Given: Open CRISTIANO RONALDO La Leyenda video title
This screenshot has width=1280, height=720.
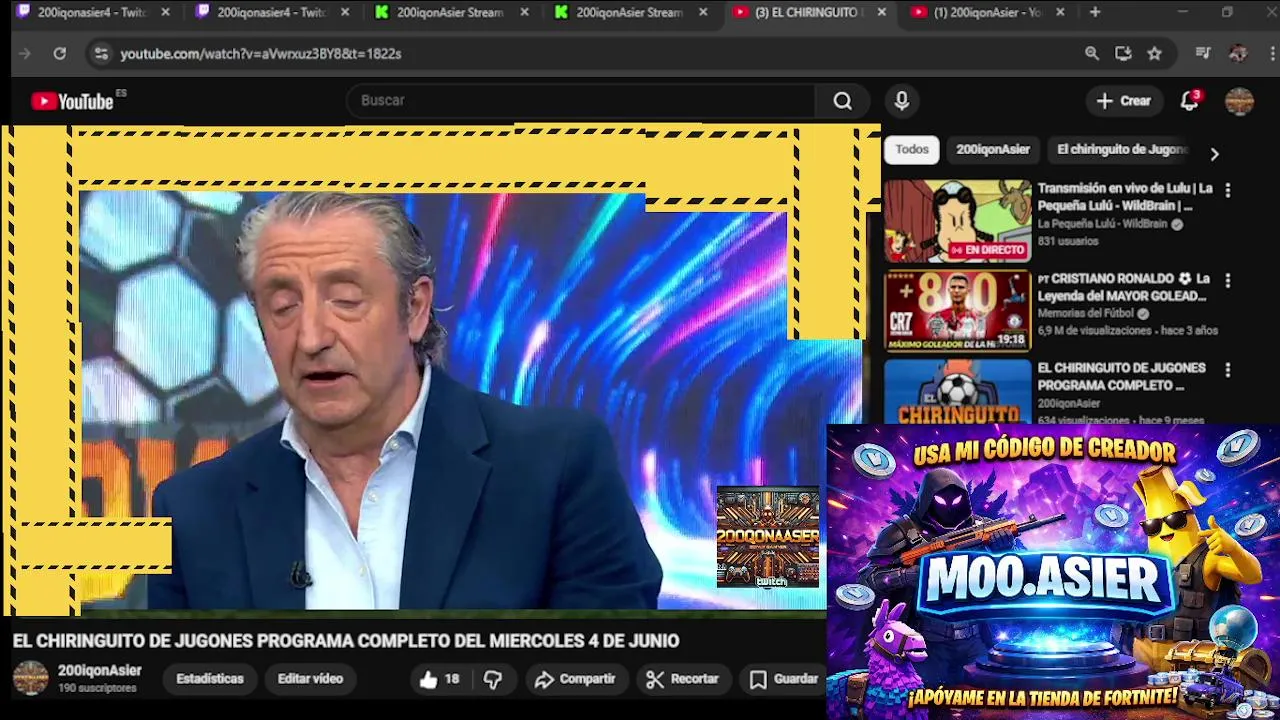Looking at the screenshot, I should [1124, 287].
